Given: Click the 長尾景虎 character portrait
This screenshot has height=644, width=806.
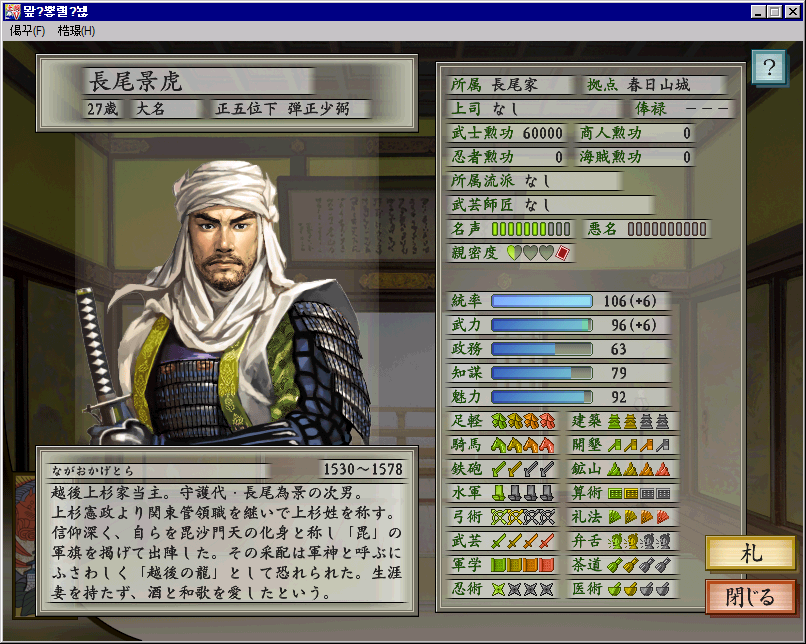Looking at the screenshot, I should [226, 303].
